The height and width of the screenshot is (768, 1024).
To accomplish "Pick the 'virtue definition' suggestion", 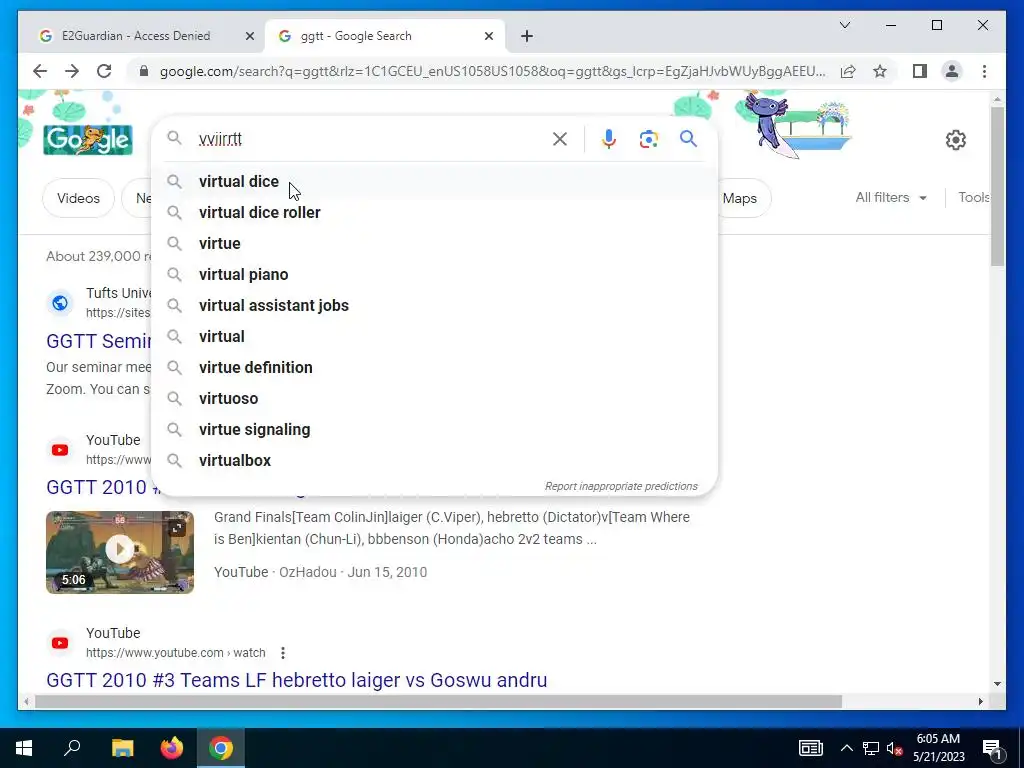I will (x=434, y=368).
